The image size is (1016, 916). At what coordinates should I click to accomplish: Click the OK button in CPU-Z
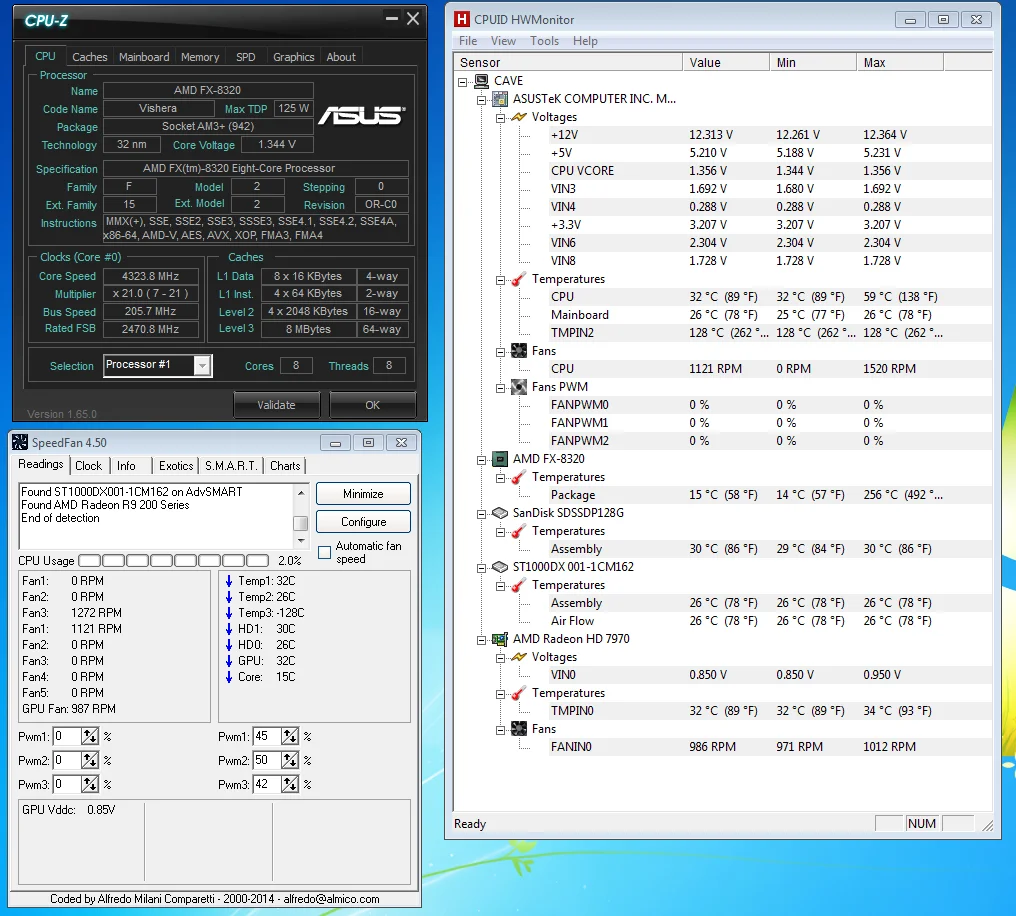[373, 405]
